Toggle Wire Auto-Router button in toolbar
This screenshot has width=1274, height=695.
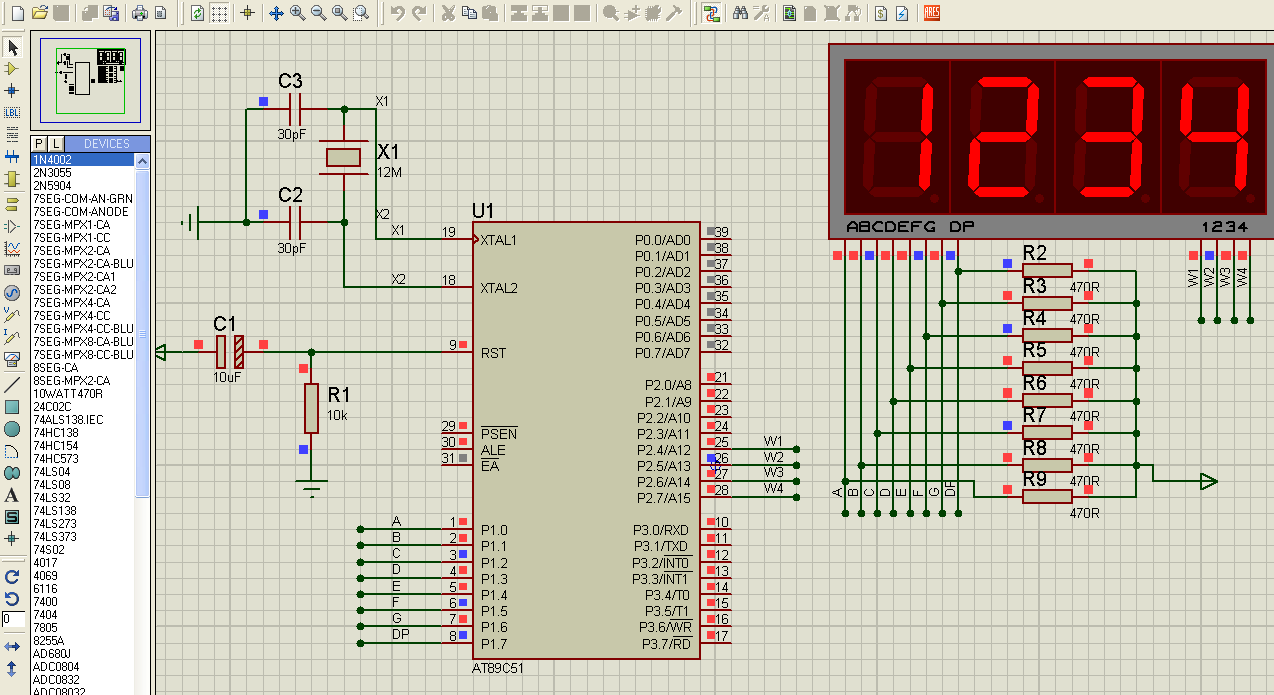pyautogui.click(x=711, y=13)
